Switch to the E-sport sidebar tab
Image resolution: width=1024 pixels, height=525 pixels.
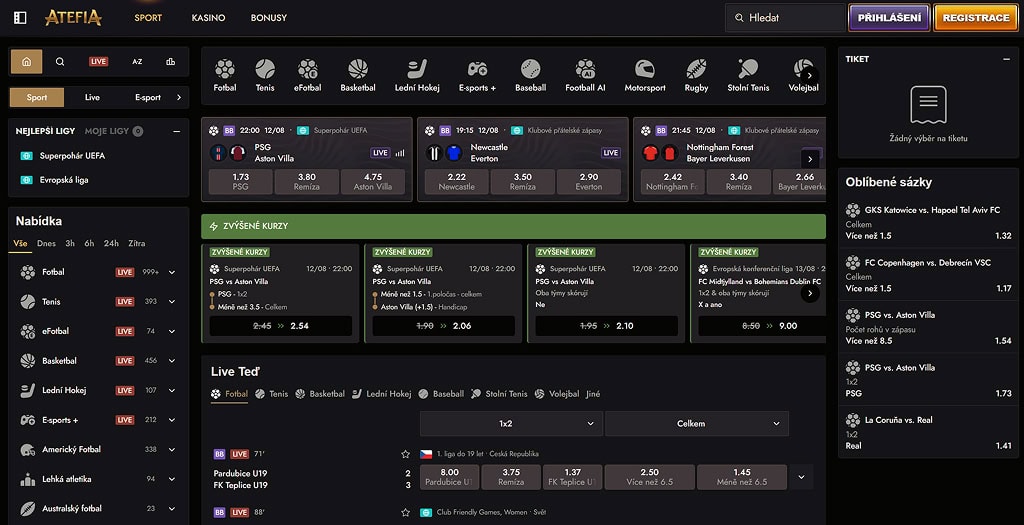tap(148, 97)
